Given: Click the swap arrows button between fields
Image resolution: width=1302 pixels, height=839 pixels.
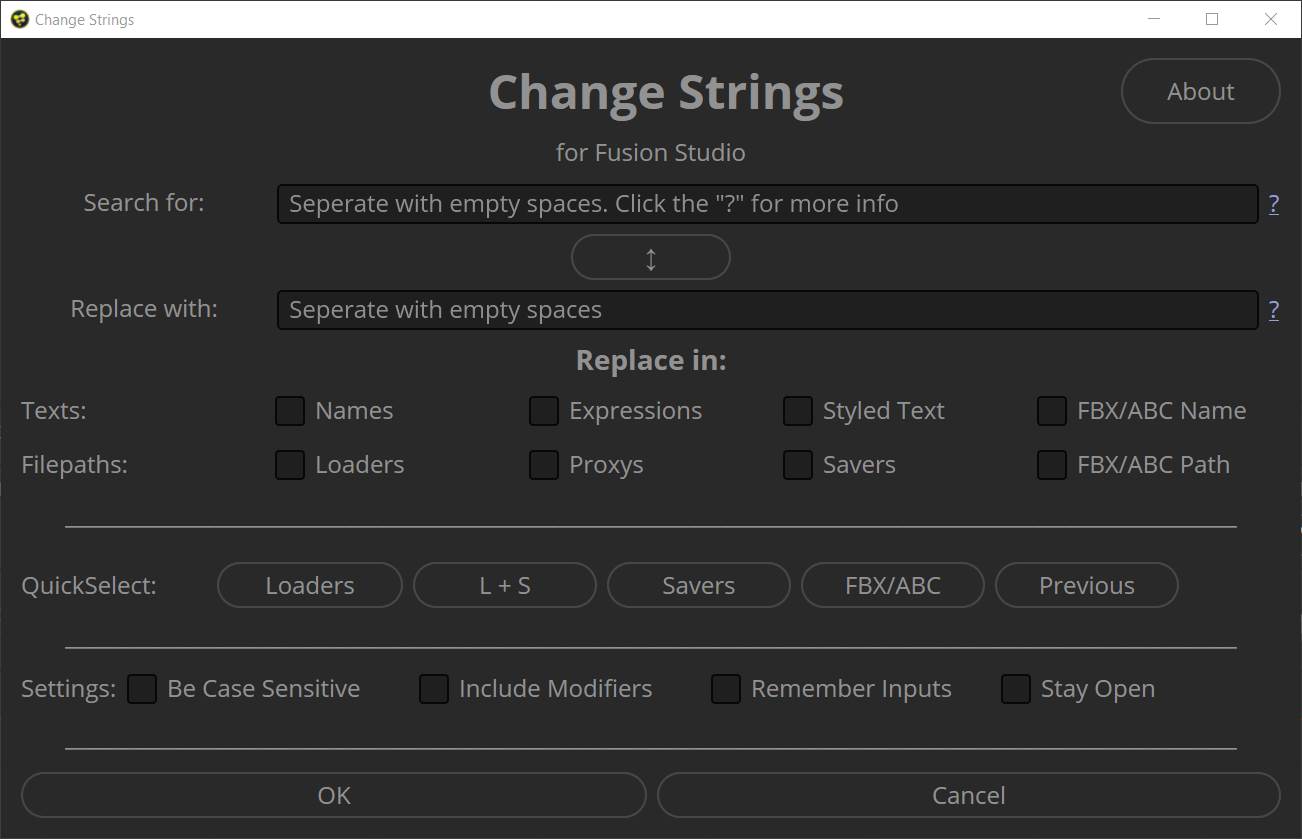Looking at the screenshot, I should (650, 257).
